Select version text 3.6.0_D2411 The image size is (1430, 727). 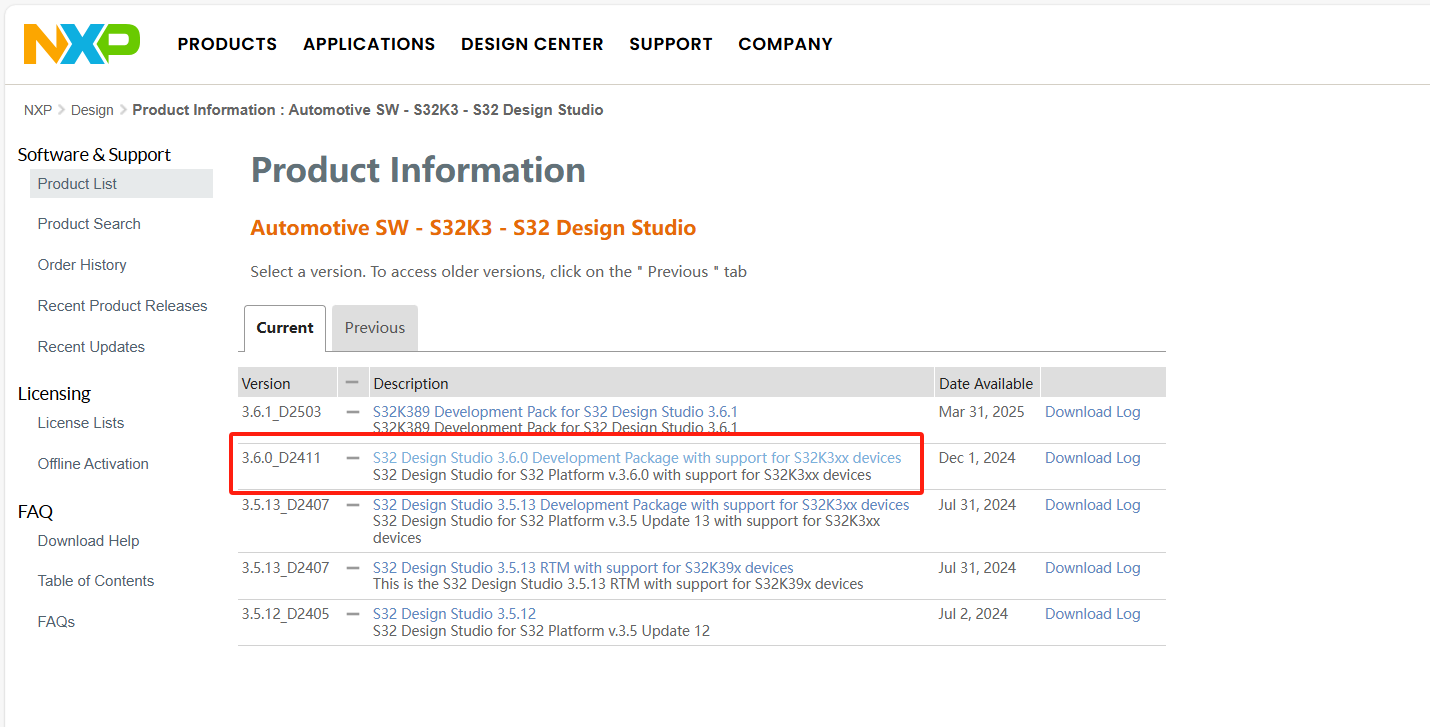(281, 458)
